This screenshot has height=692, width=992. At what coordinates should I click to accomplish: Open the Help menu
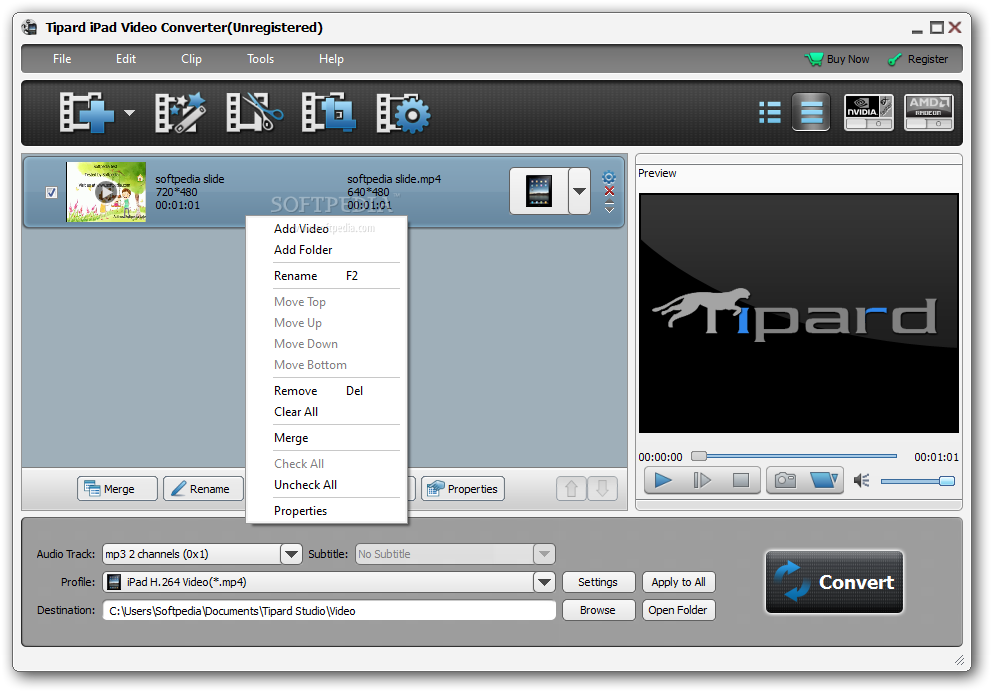(332, 59)
